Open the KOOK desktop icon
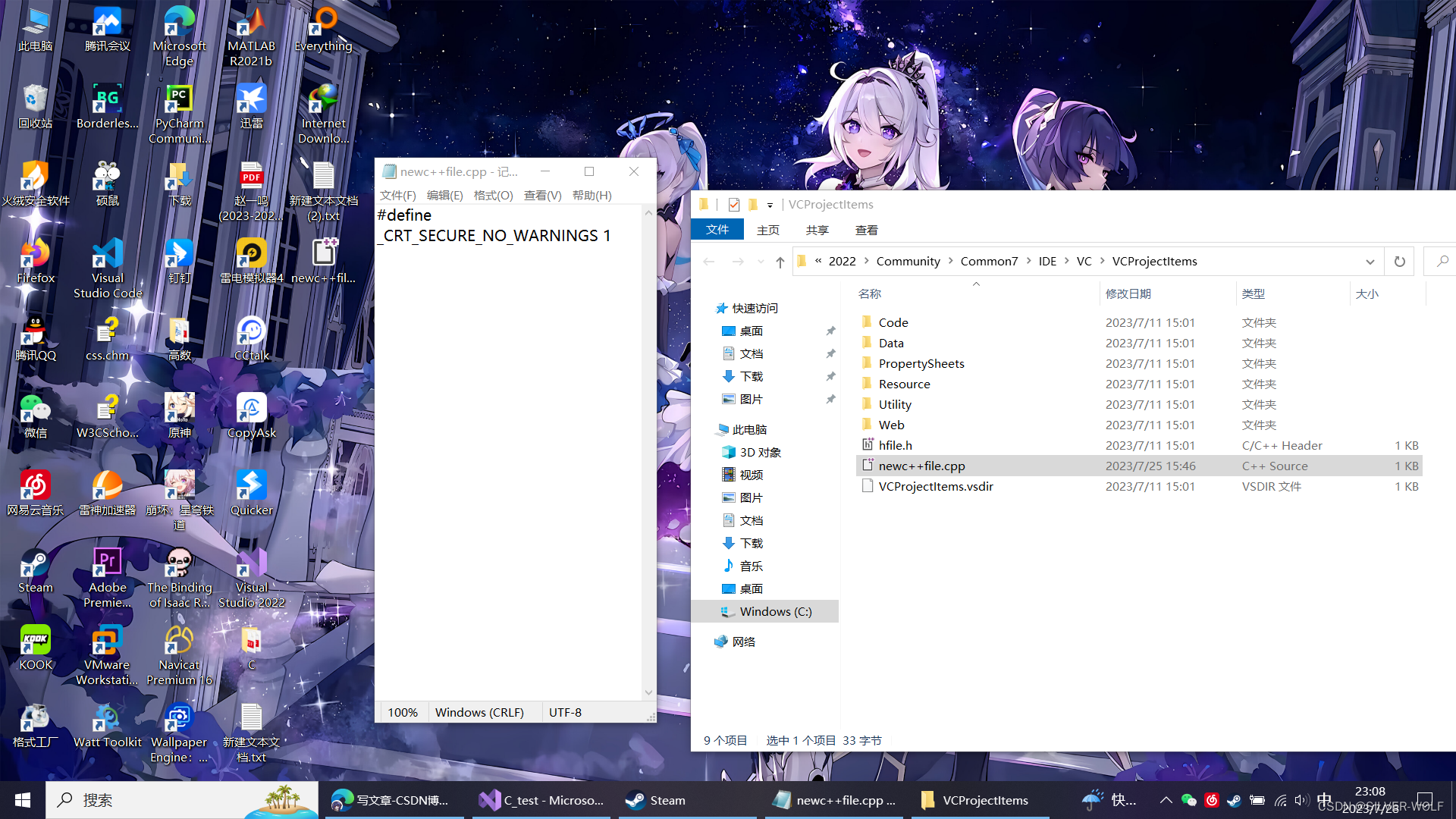 tap(35, 648)
